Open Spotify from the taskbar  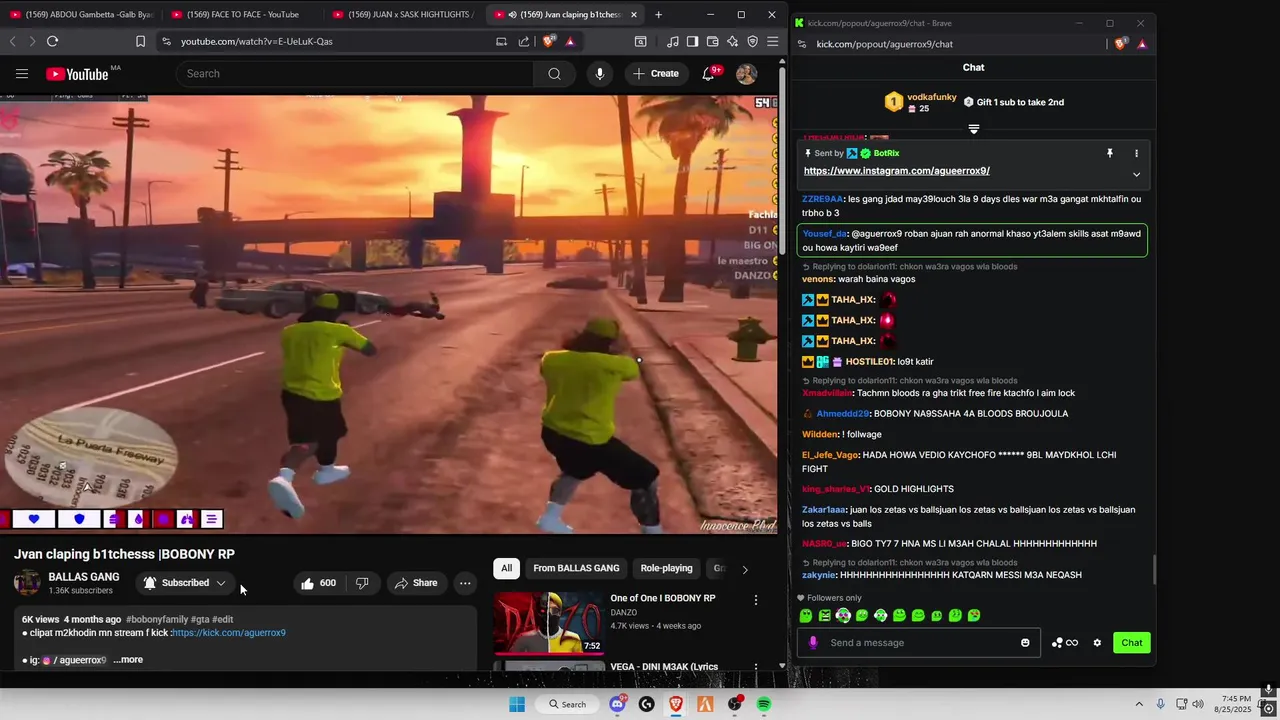[x=764, y=704]
